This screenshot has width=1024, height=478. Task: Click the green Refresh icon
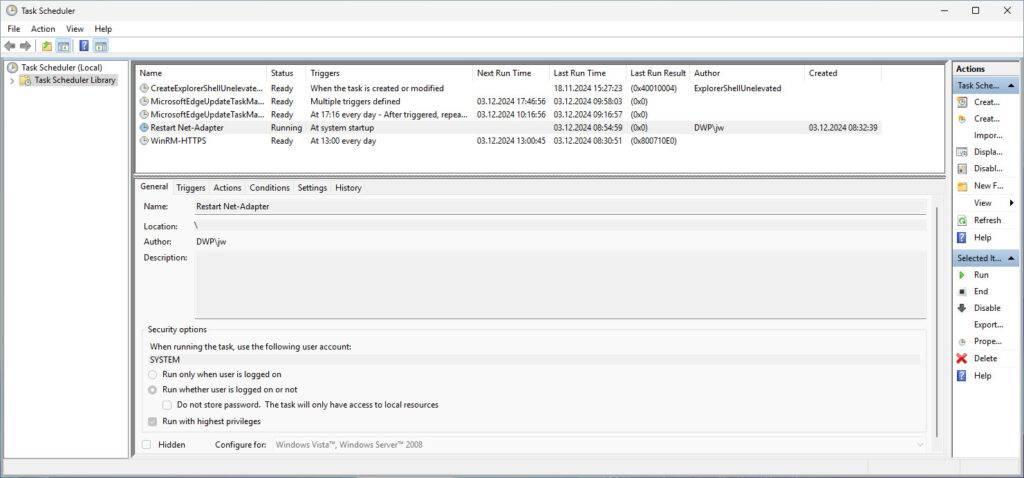(x=962, y=220)
